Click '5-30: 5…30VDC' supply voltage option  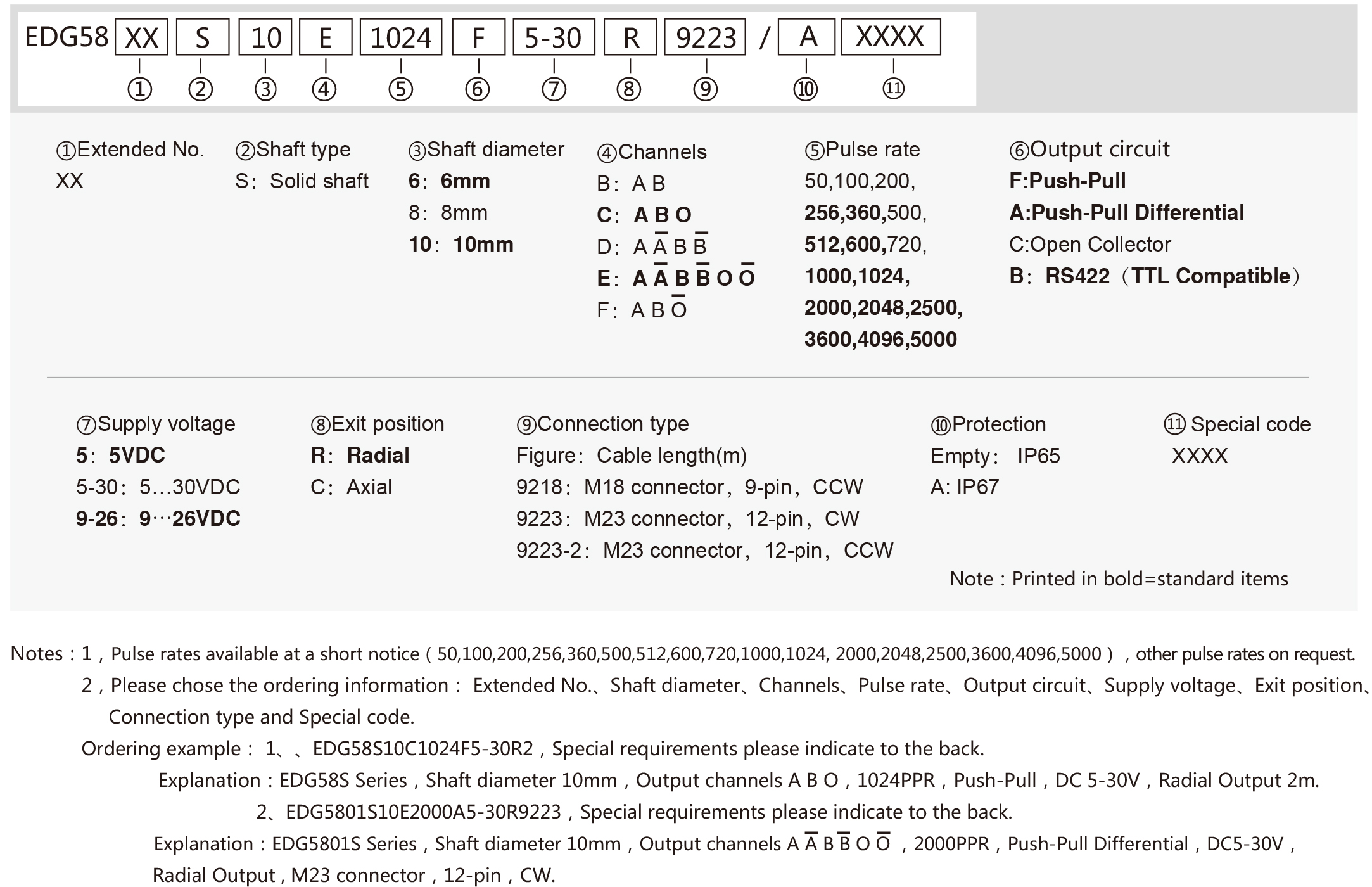tap(158, 487)
